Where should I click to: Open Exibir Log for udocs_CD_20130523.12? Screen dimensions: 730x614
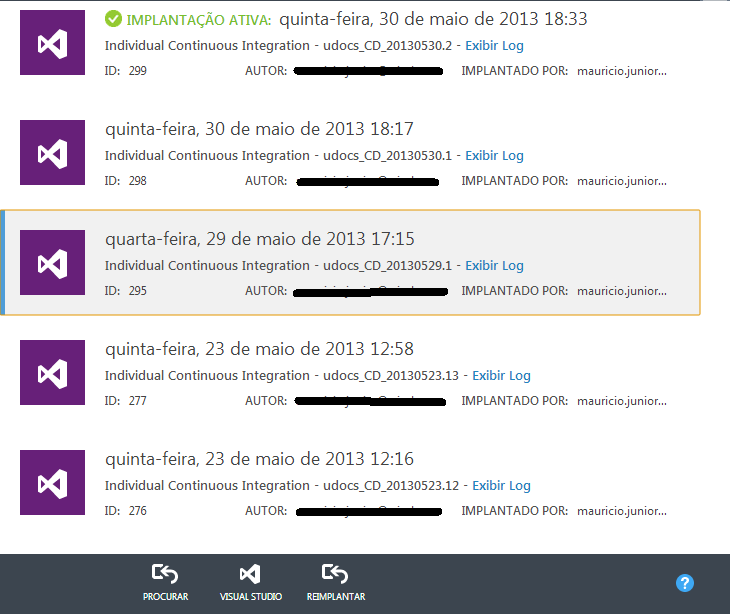pos(501,486)
